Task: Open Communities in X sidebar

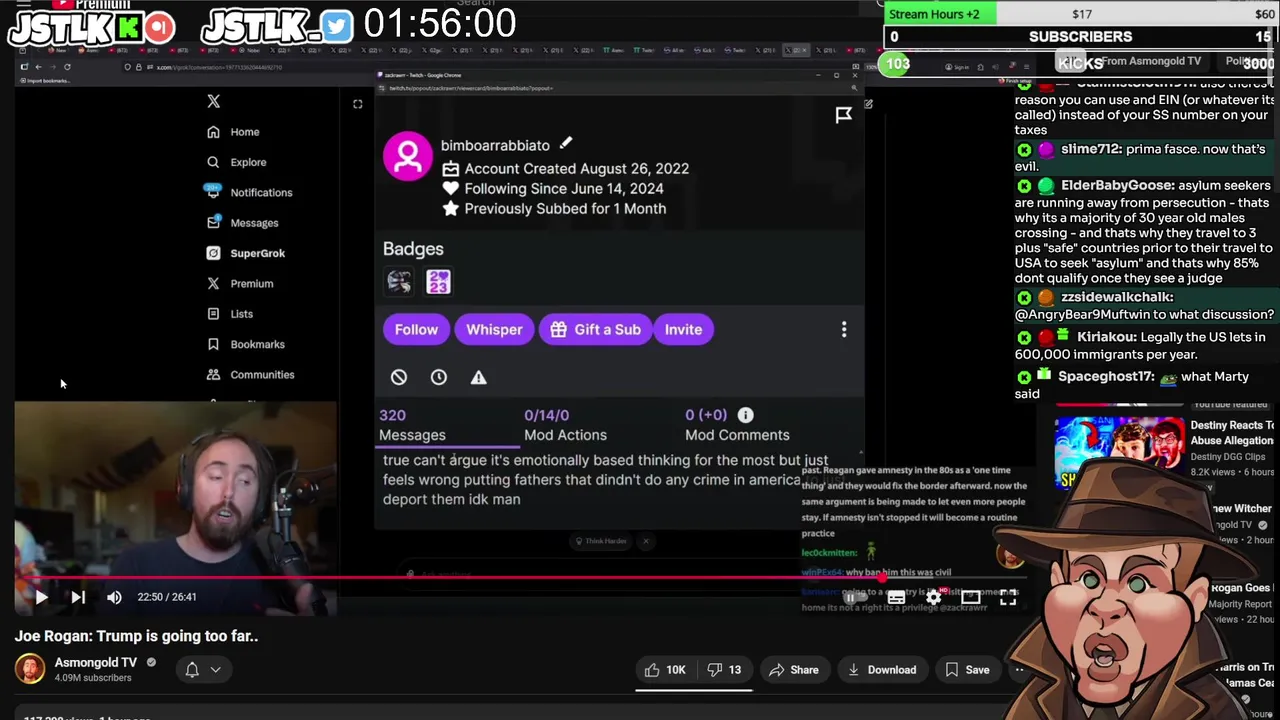Action: click(x=251, y=374)
